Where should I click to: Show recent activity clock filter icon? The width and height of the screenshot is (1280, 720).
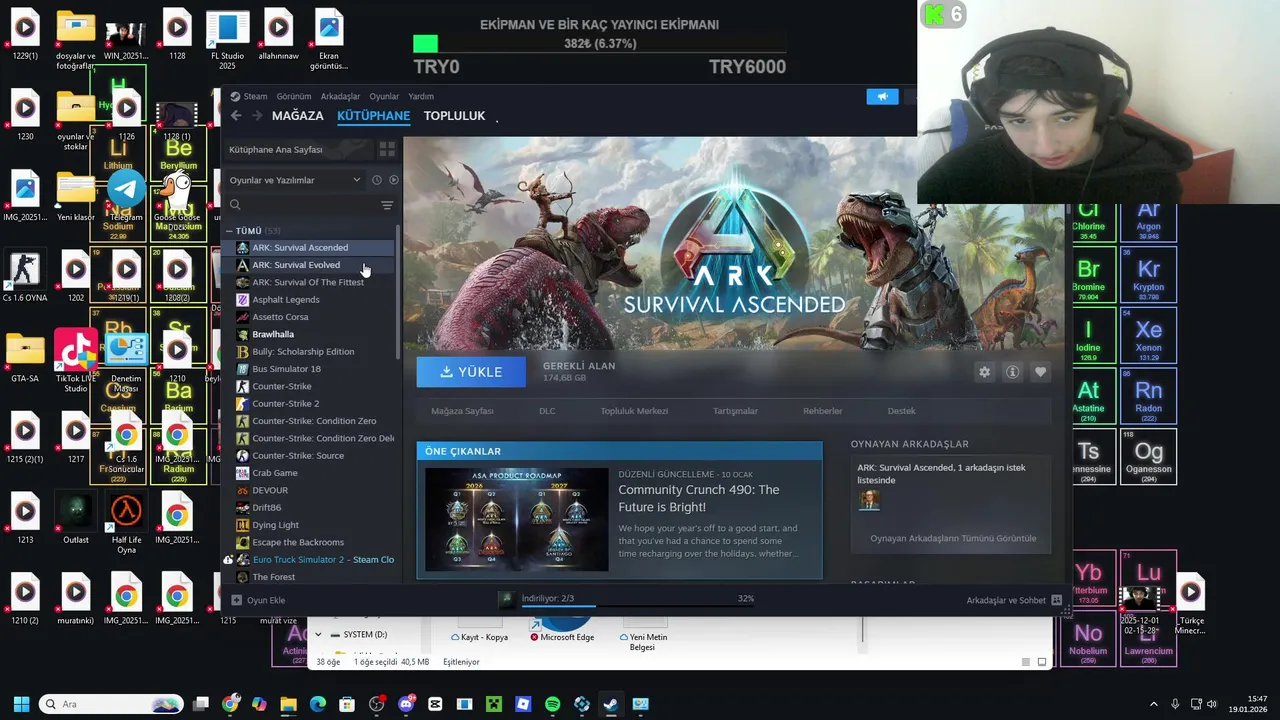click(377, 180)
